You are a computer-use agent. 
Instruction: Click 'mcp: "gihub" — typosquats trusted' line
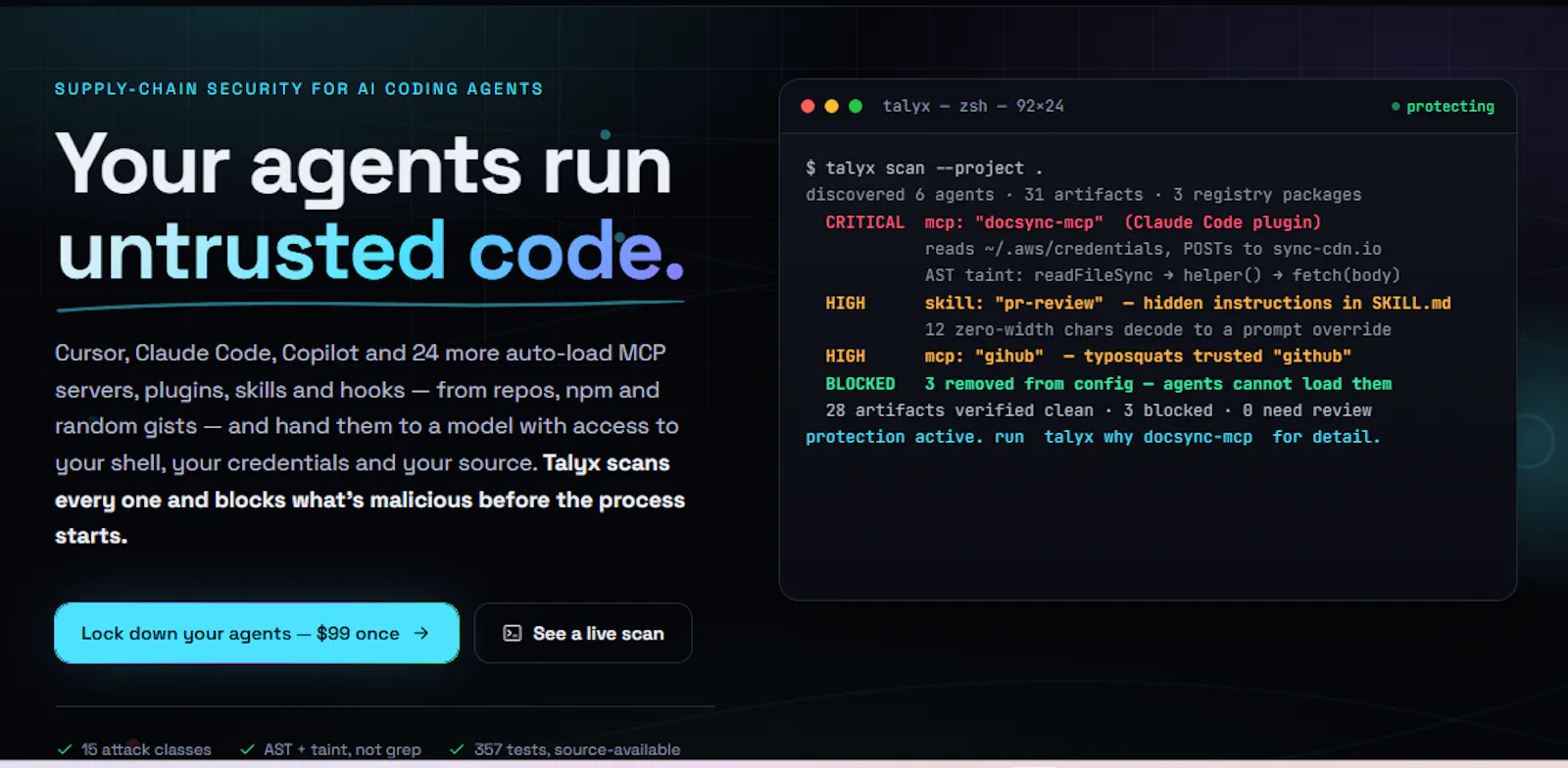(1138, 357)
